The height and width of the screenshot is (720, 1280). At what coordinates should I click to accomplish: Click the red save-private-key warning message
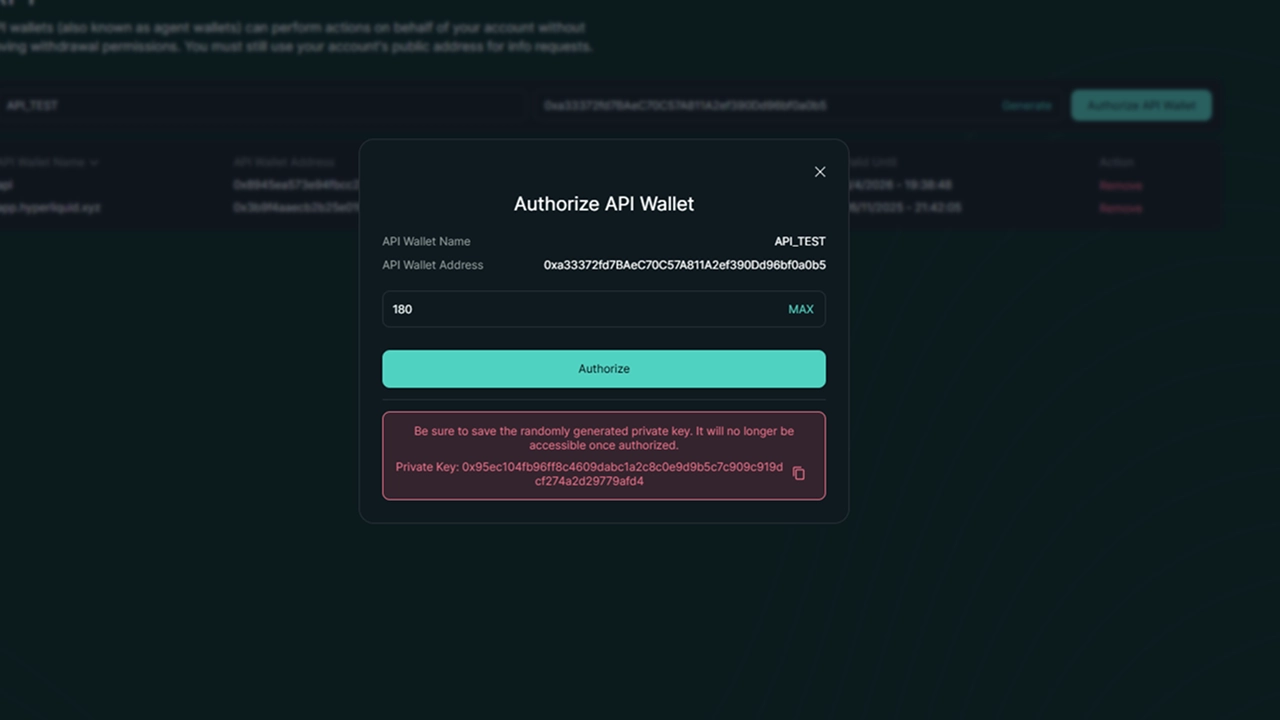(x=604, y=438)
